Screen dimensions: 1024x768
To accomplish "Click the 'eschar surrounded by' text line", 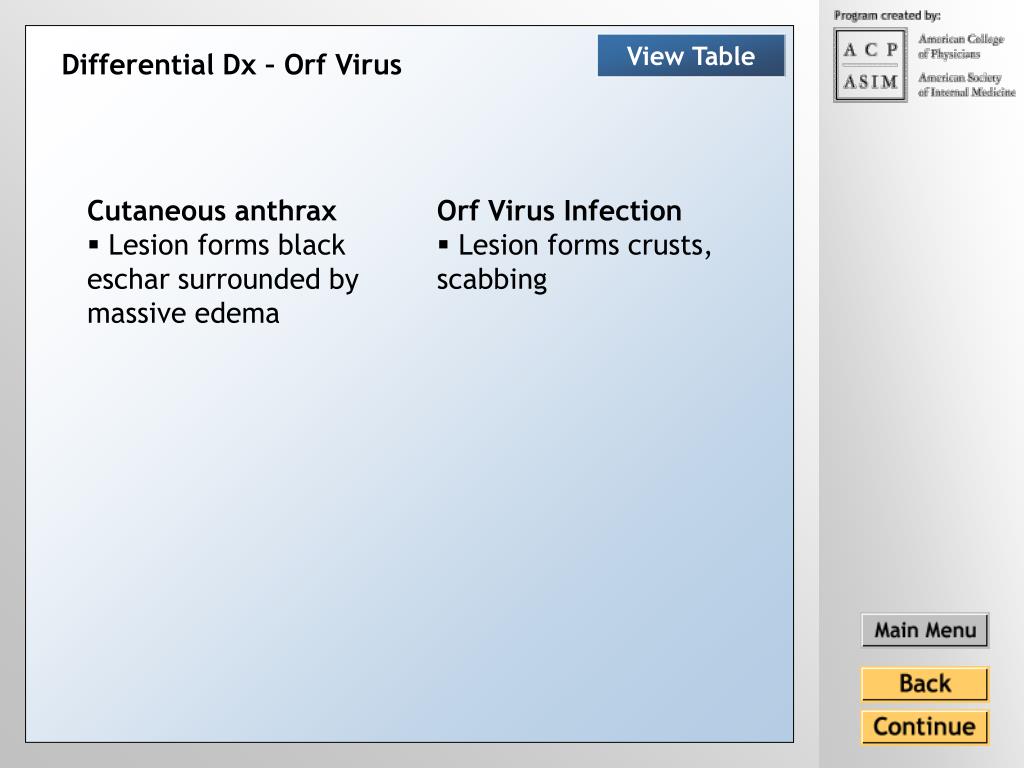I will click(223, 280).
